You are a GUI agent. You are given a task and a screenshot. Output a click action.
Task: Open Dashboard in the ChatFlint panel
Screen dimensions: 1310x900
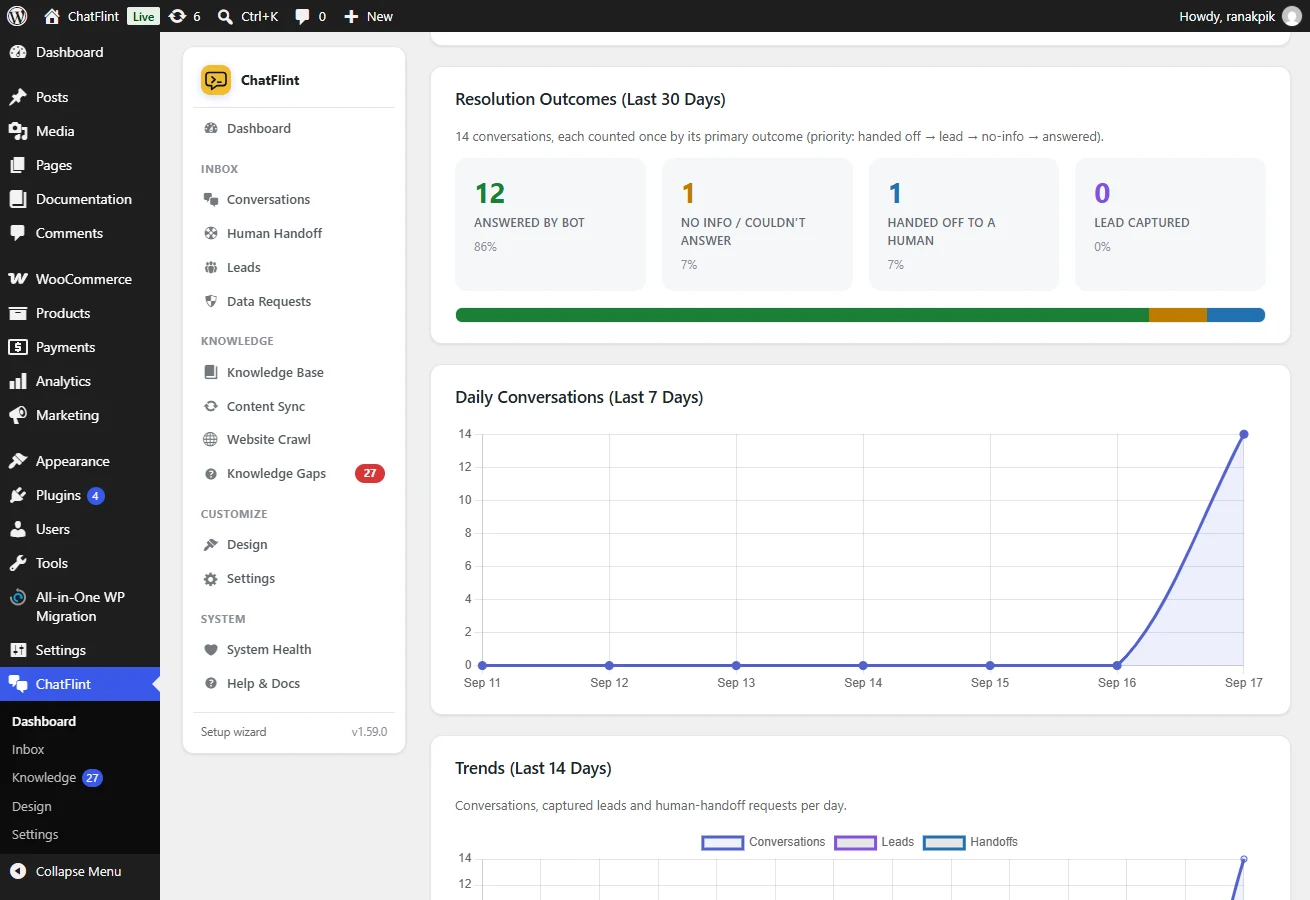pos(294,128)
